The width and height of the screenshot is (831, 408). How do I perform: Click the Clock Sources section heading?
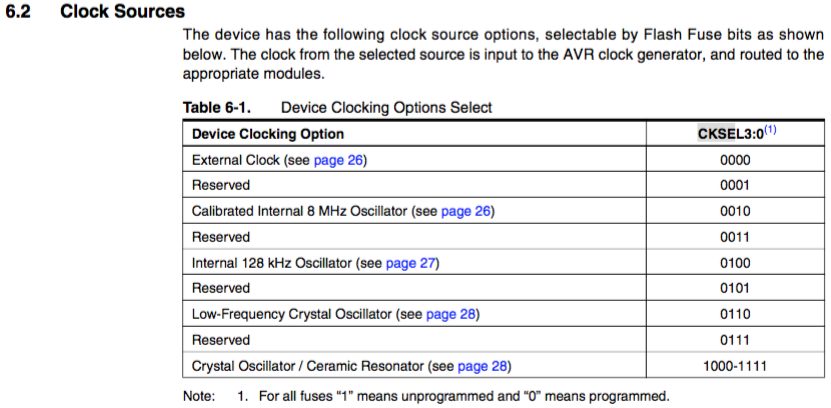point(122,12)
